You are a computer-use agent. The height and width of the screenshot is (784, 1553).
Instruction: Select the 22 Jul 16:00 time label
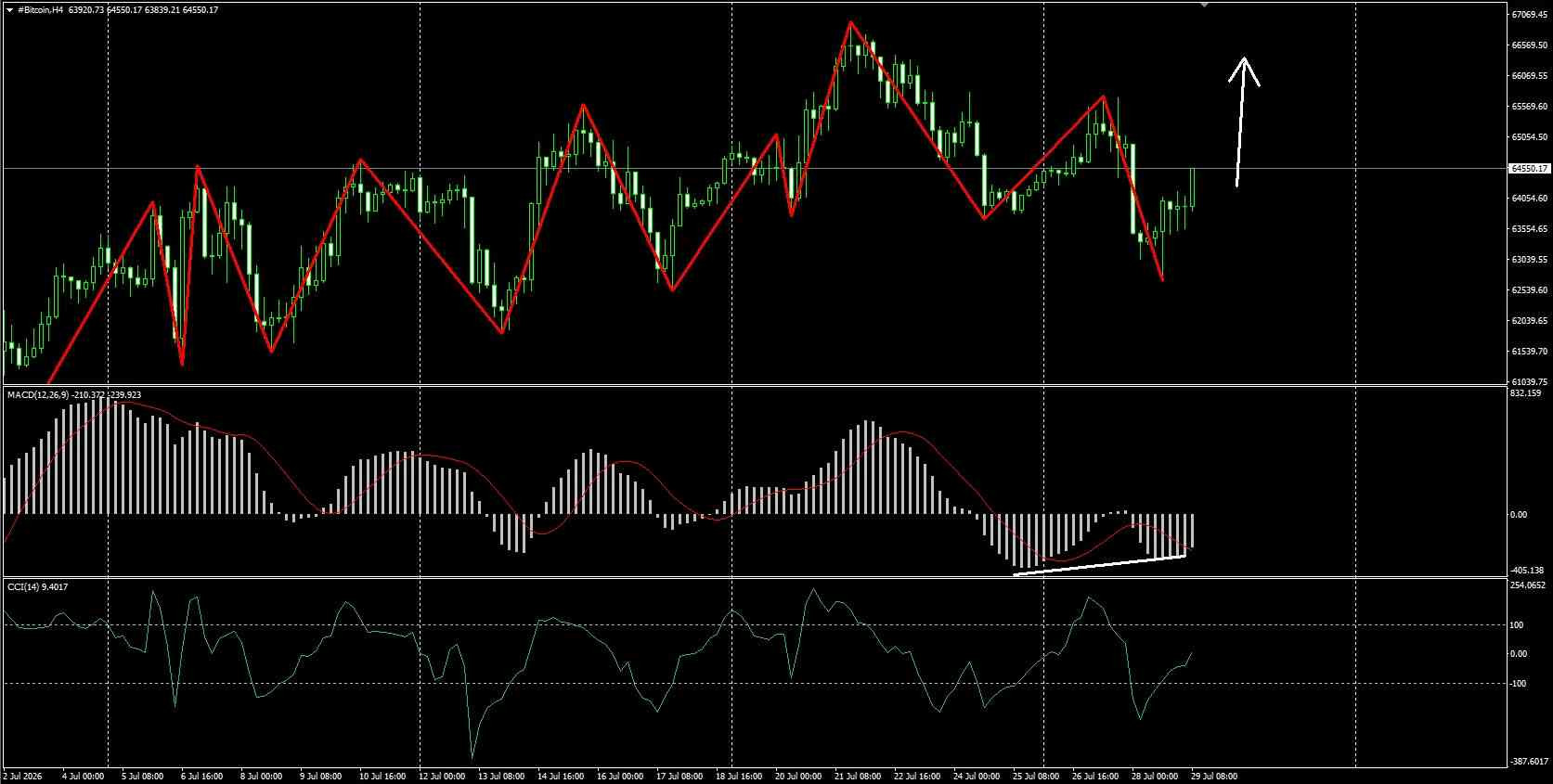click(x=916, y=777)
